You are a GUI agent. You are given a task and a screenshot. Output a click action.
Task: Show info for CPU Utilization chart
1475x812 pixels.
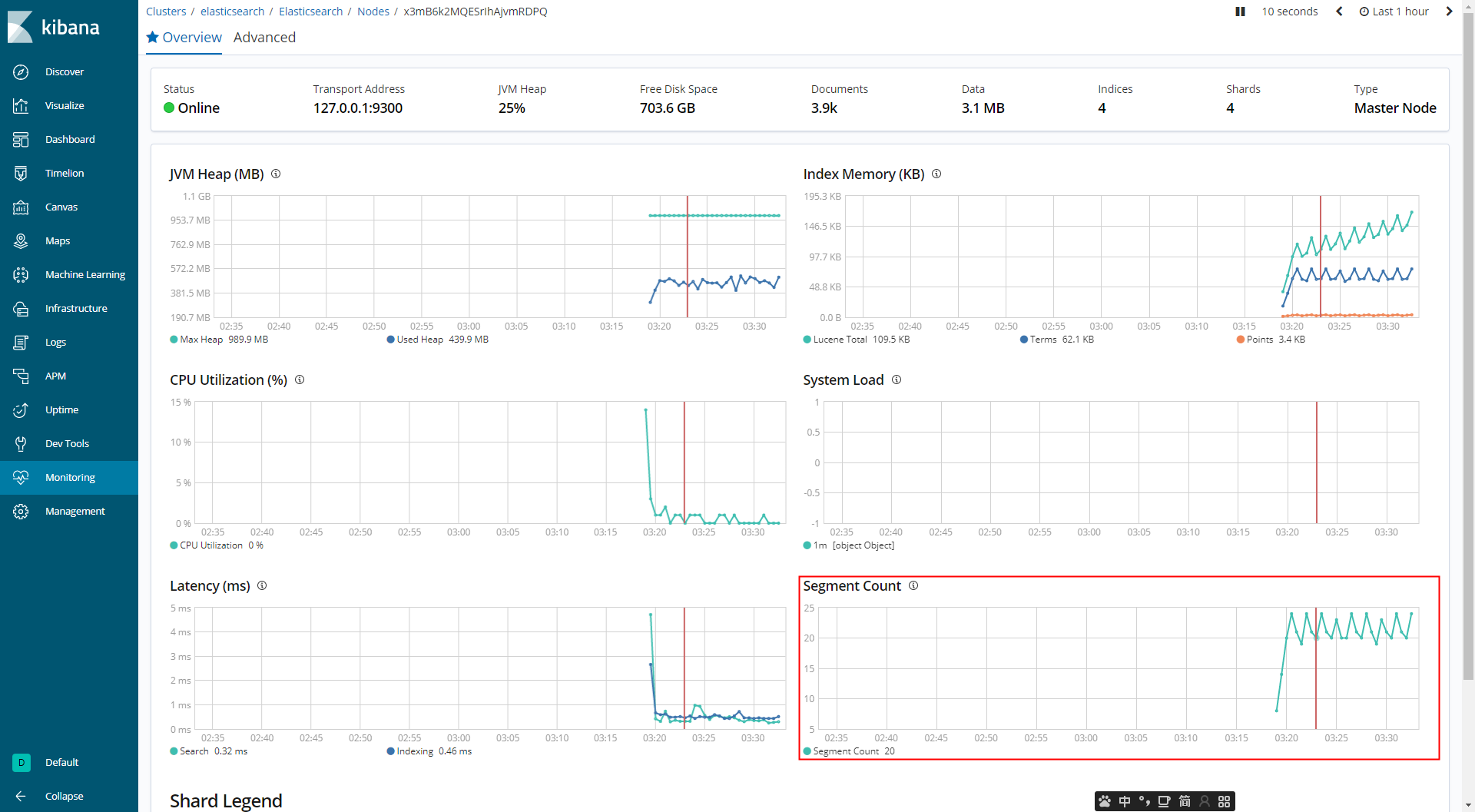[x=300, y=379]
